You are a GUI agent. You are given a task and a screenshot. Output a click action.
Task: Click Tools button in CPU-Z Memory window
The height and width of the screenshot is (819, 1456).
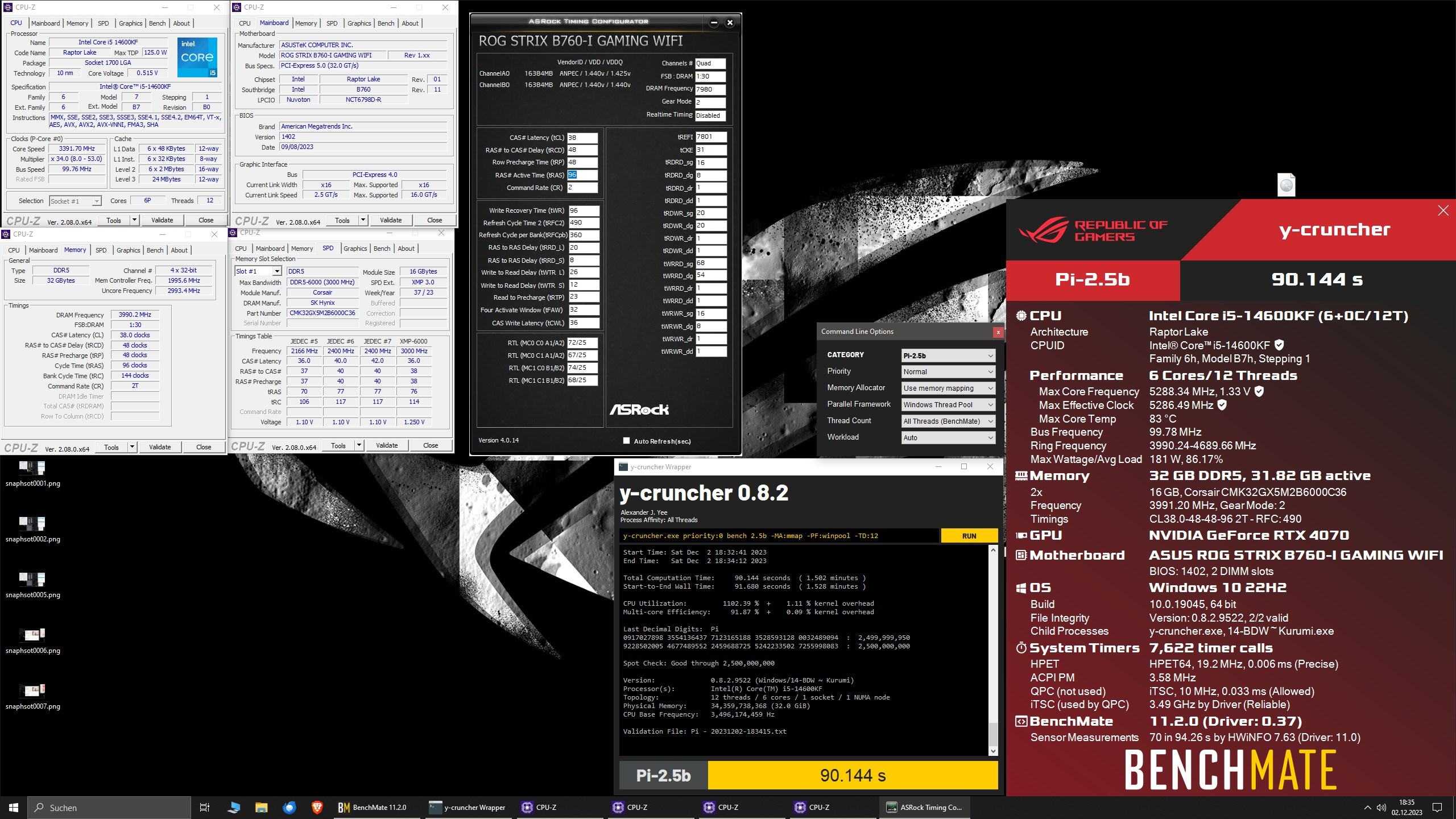[x=111, y=447]
